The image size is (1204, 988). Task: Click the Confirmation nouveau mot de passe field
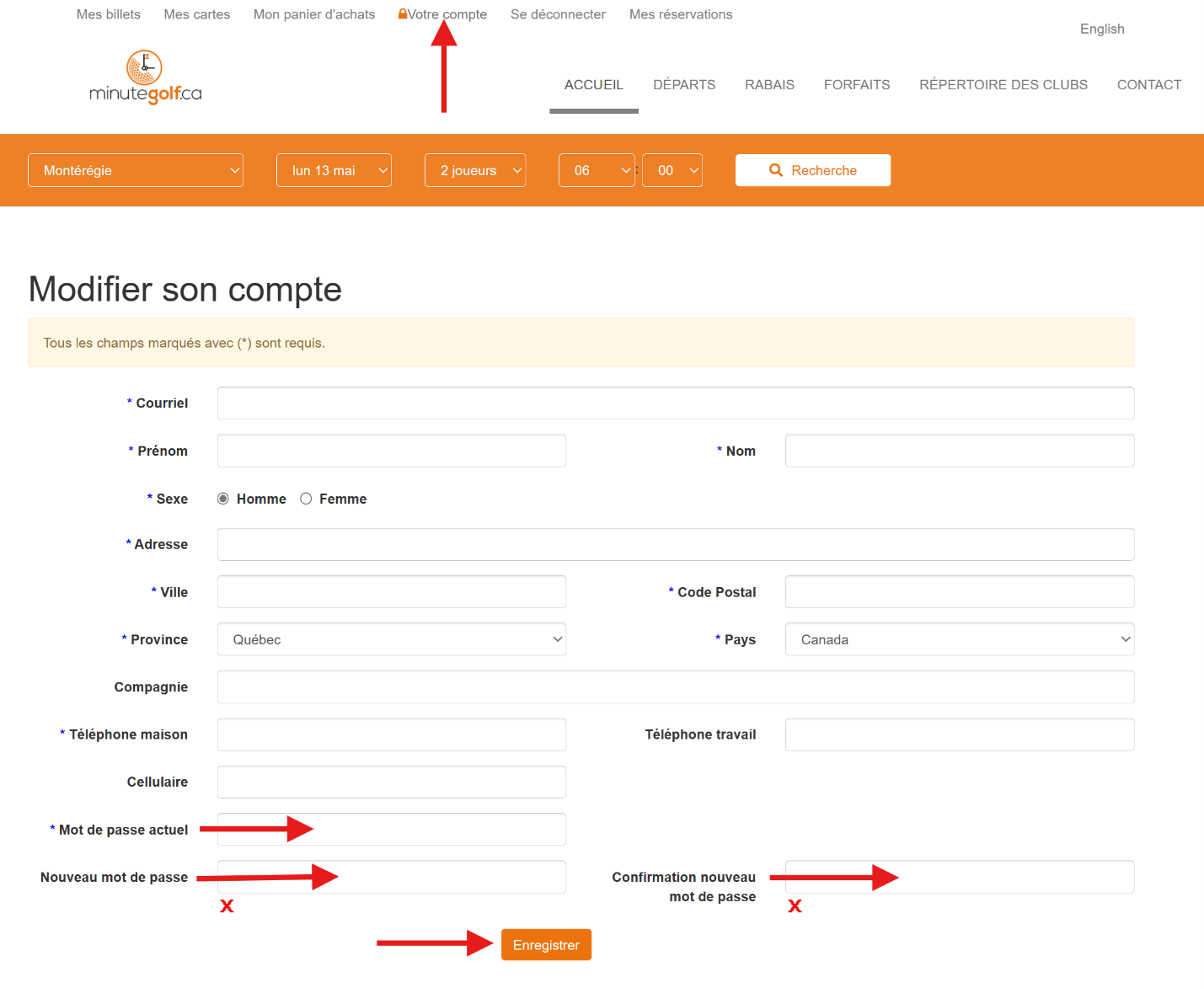pos(960,877)
